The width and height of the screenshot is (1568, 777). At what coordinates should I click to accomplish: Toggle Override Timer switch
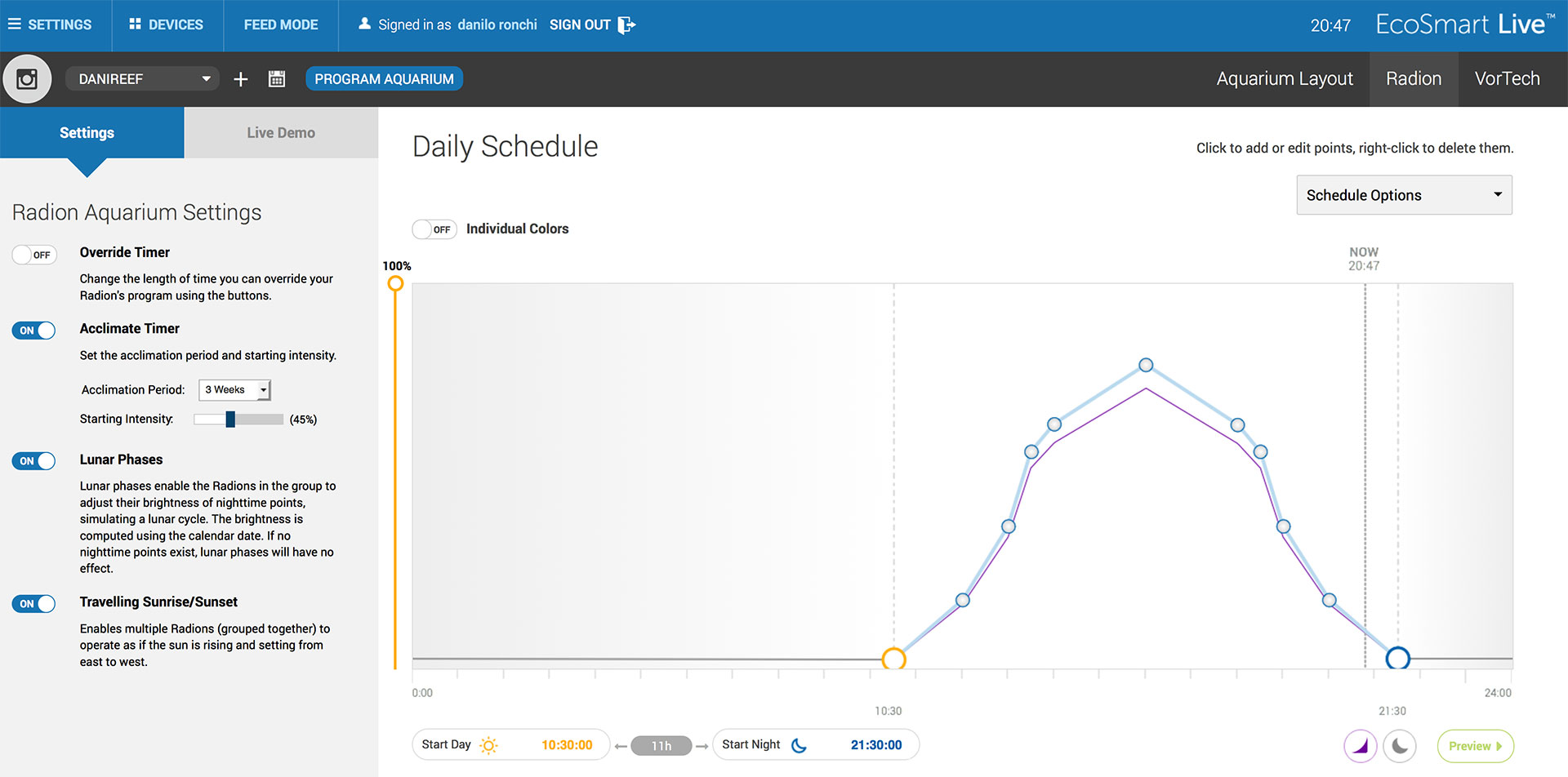34,255
